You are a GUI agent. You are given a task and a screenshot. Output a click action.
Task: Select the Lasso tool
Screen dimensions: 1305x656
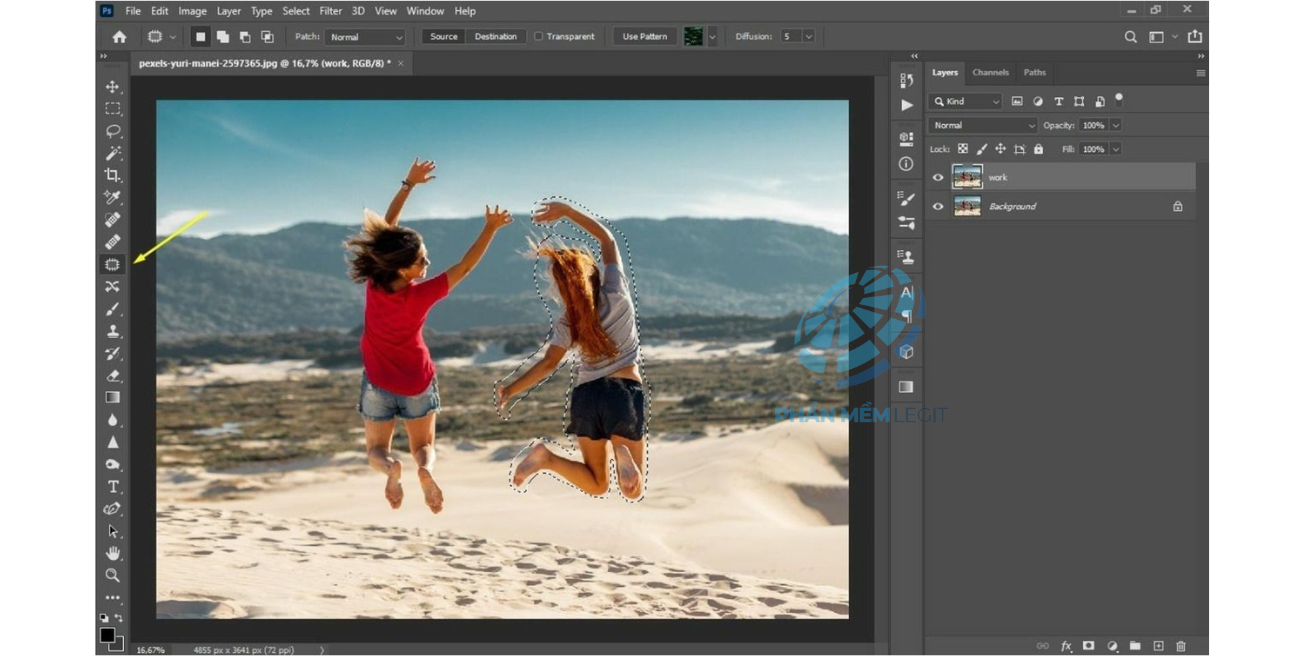pos(113,131)
